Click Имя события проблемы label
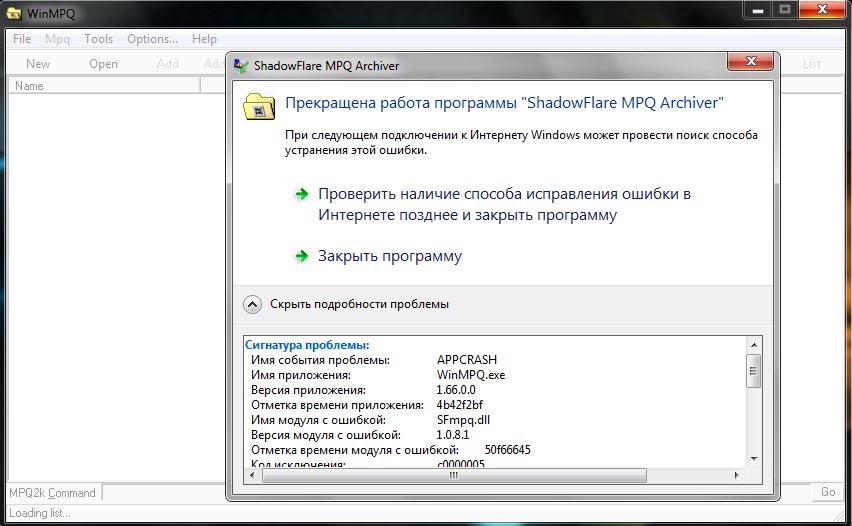 (x=320, y=360)
